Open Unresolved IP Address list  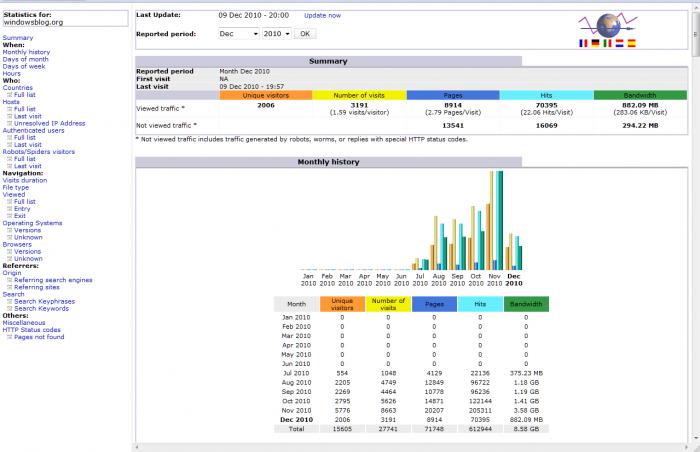click(x=49, y=123)
